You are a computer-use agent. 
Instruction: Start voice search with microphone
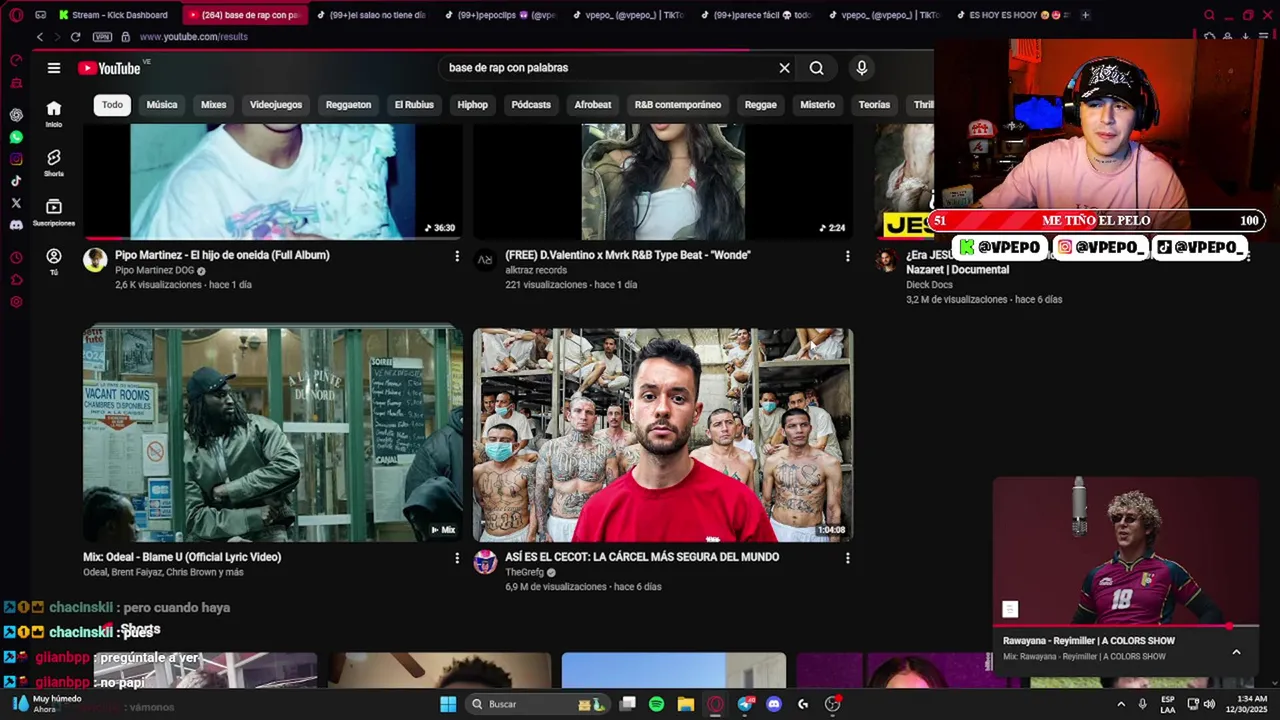coord(862,68)
